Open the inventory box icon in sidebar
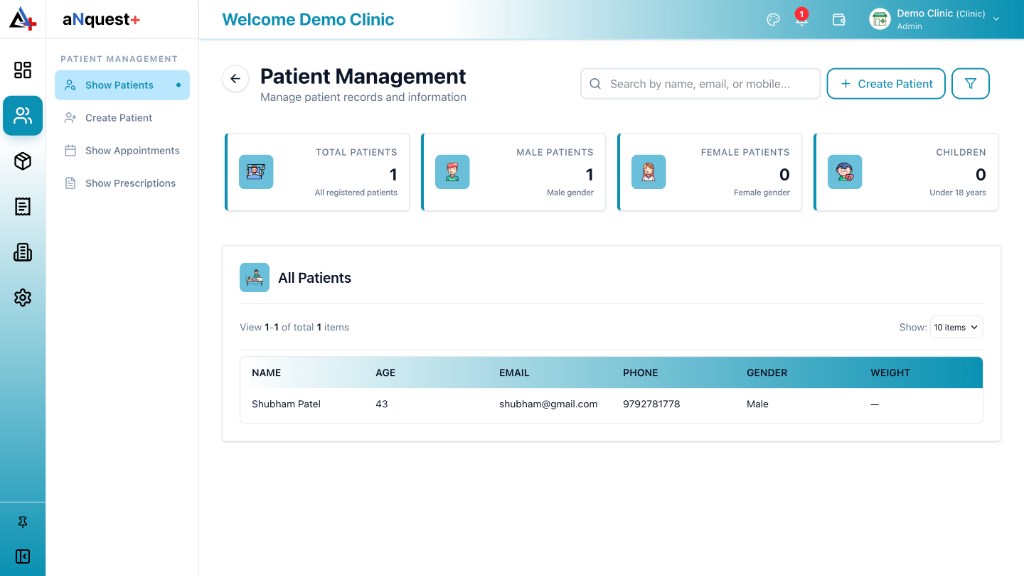Screen dimensions: 1024x576 pos(23,161)
